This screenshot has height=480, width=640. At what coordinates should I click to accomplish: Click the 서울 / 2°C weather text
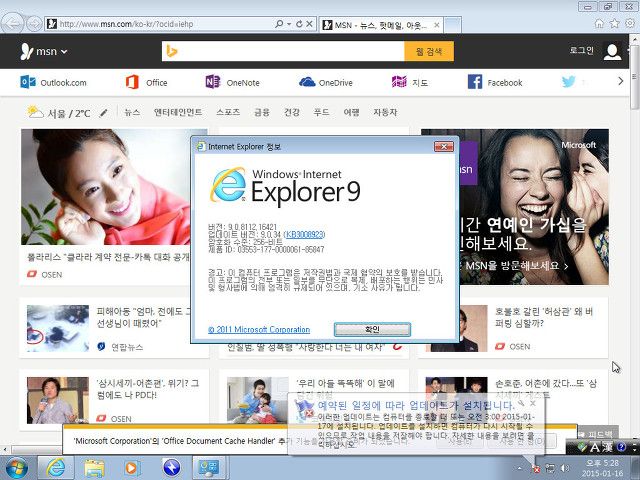(69, 113)
